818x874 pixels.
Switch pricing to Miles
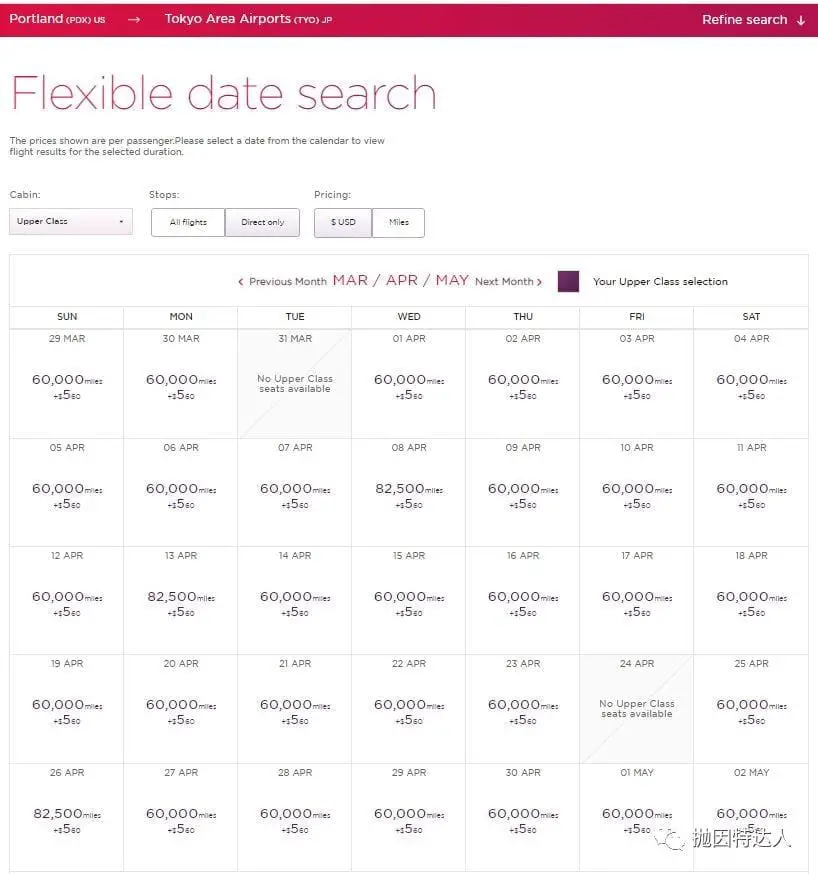point(398,222)
